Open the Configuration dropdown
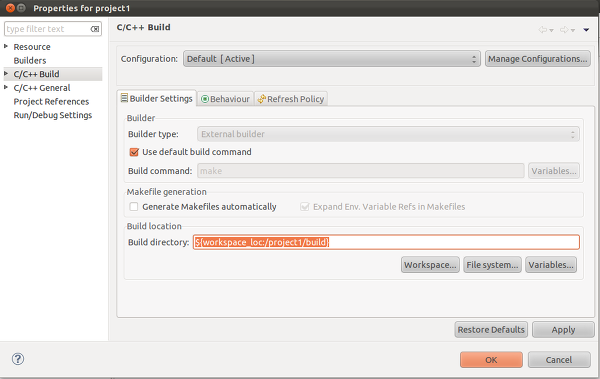This screenshot has height=379, width=600. coord(332,59)
